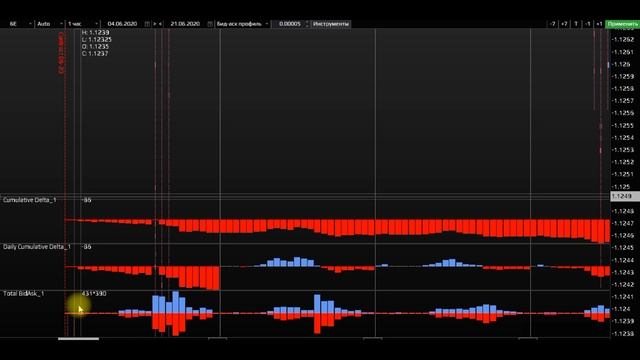This screenshot has width=640, height=360.
Task: Click the +7 days shift button
Action: (564, 24)
